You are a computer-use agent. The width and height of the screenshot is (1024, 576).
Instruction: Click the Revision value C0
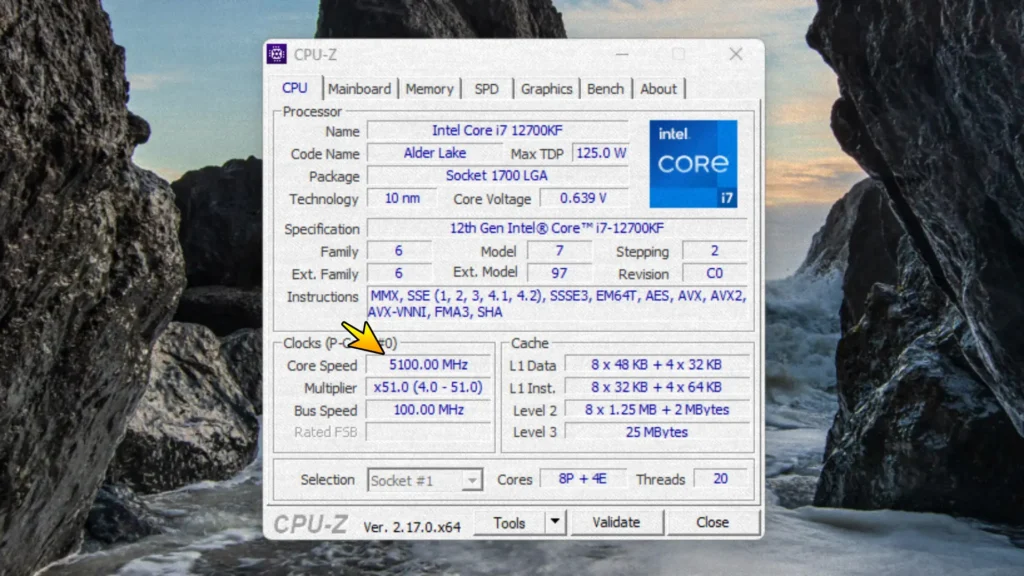714,273
